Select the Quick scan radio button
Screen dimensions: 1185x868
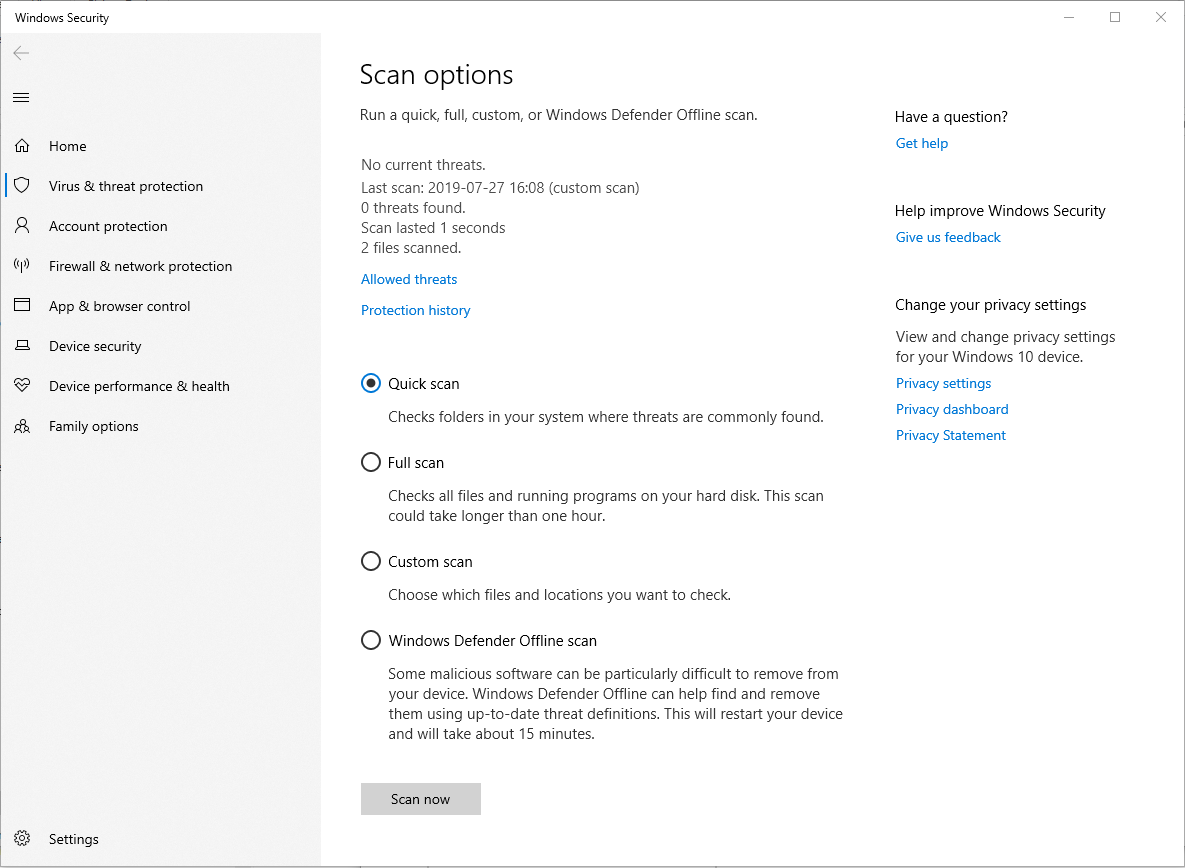coord(370,384)
